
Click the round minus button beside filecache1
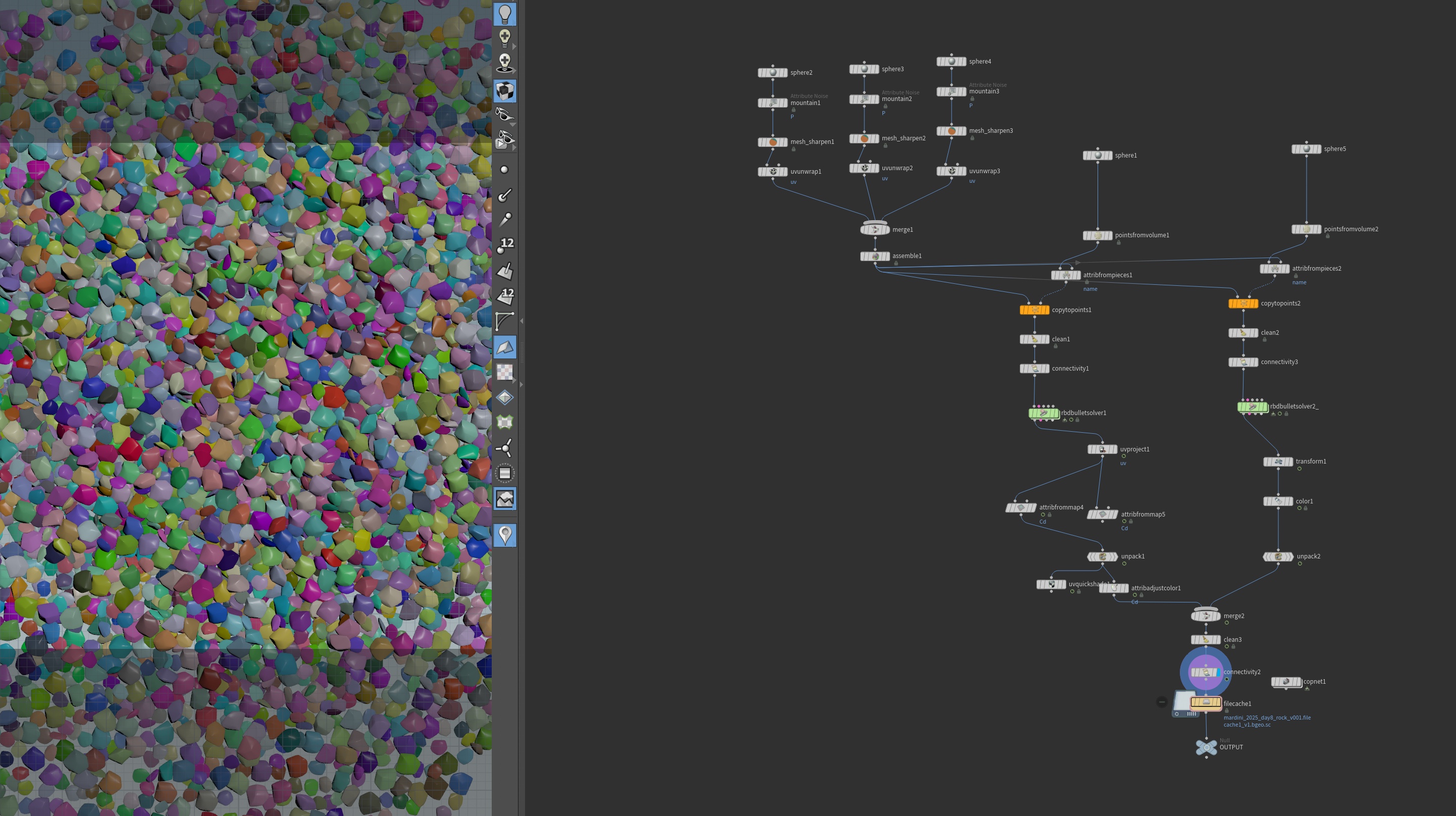click(1162, 702)
